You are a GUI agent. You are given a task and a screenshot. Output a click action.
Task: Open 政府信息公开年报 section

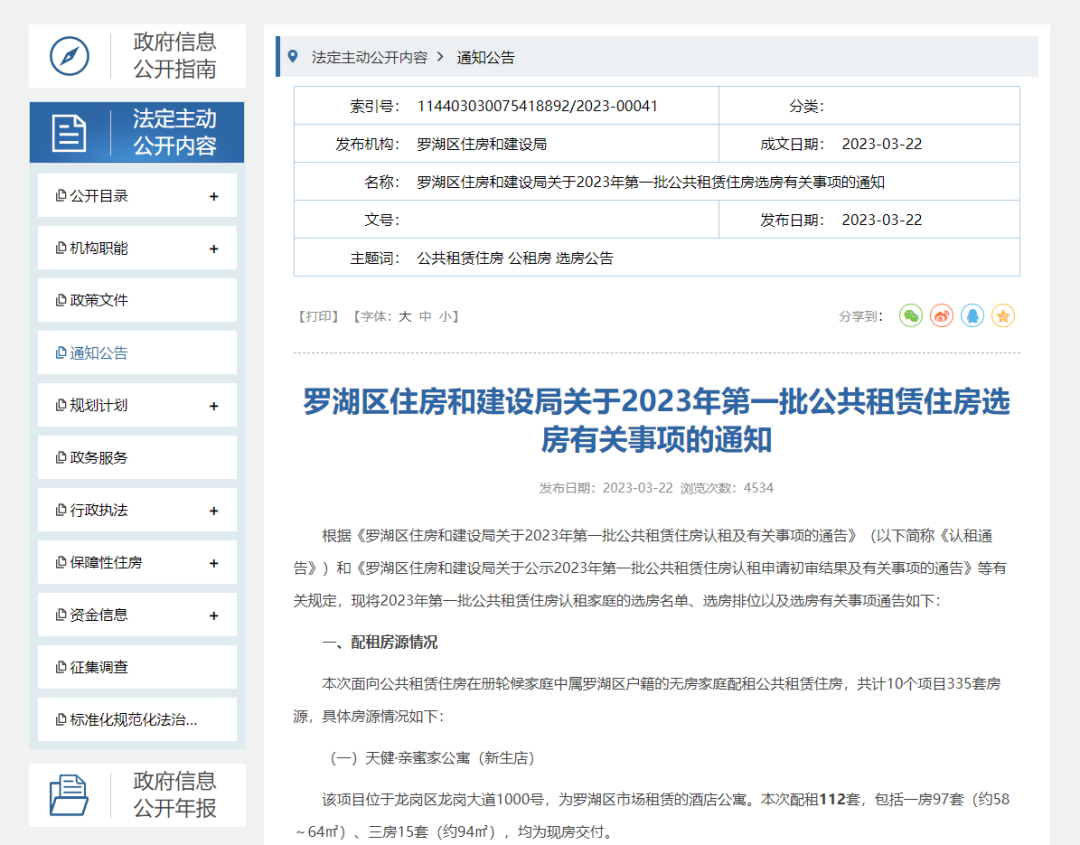137,795
